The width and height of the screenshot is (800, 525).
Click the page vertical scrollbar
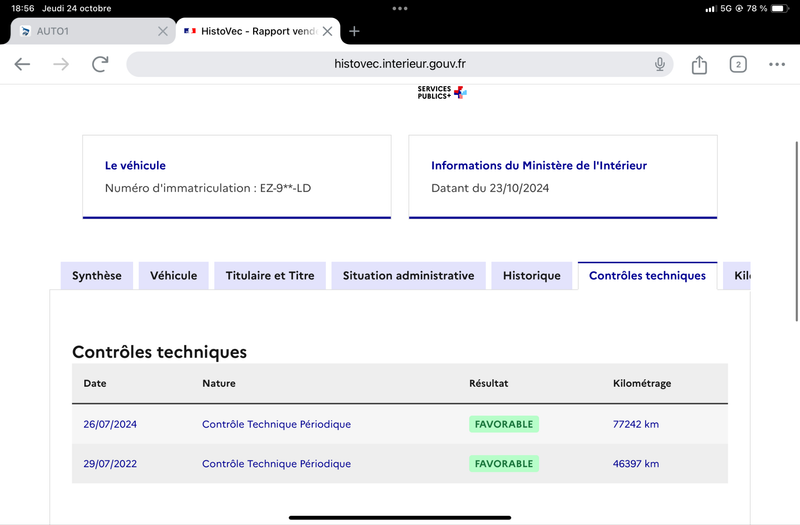tap(796, 231)
